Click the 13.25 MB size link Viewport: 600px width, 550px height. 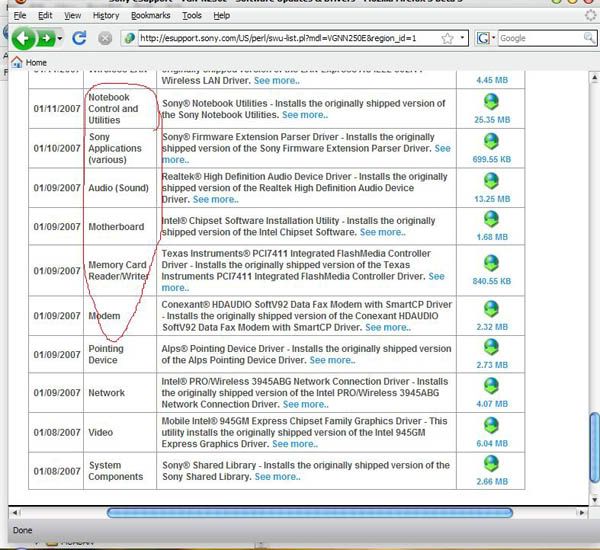492,199
